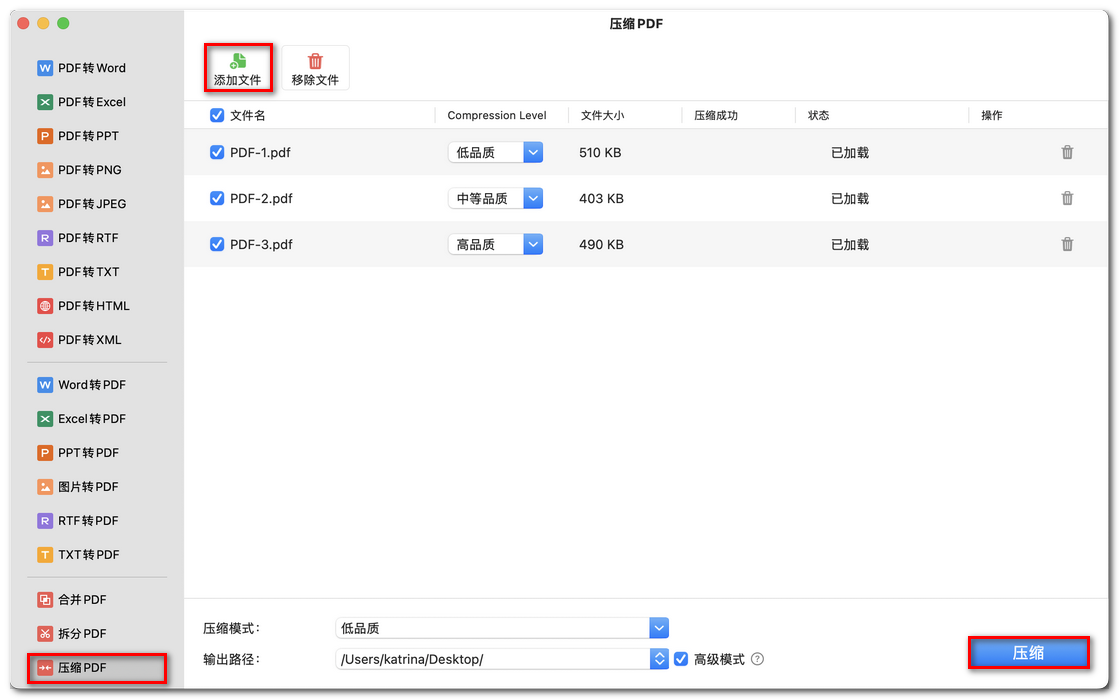Image resolution: width=1120 pixels, height=700 pixels.
Task: Click the output path stepper arrows
Action: (658, 658)
